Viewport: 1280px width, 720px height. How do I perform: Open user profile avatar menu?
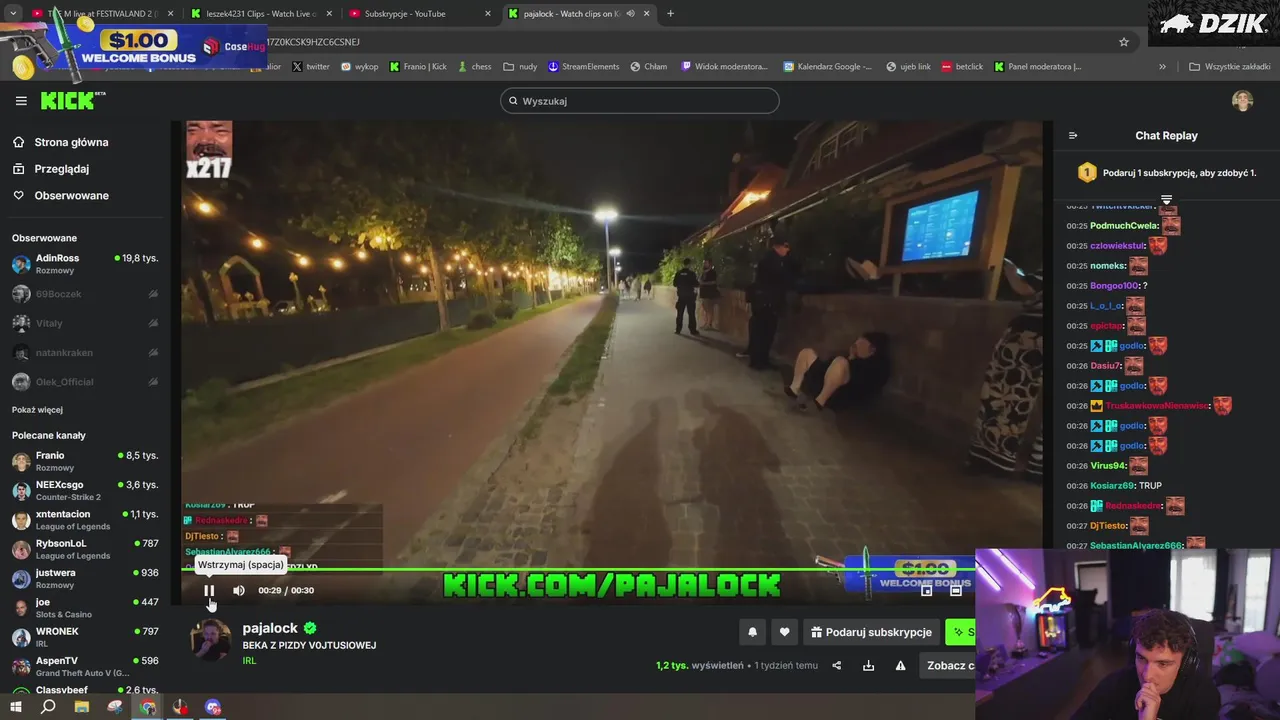pyautogui.click(x=1243, y=101)
